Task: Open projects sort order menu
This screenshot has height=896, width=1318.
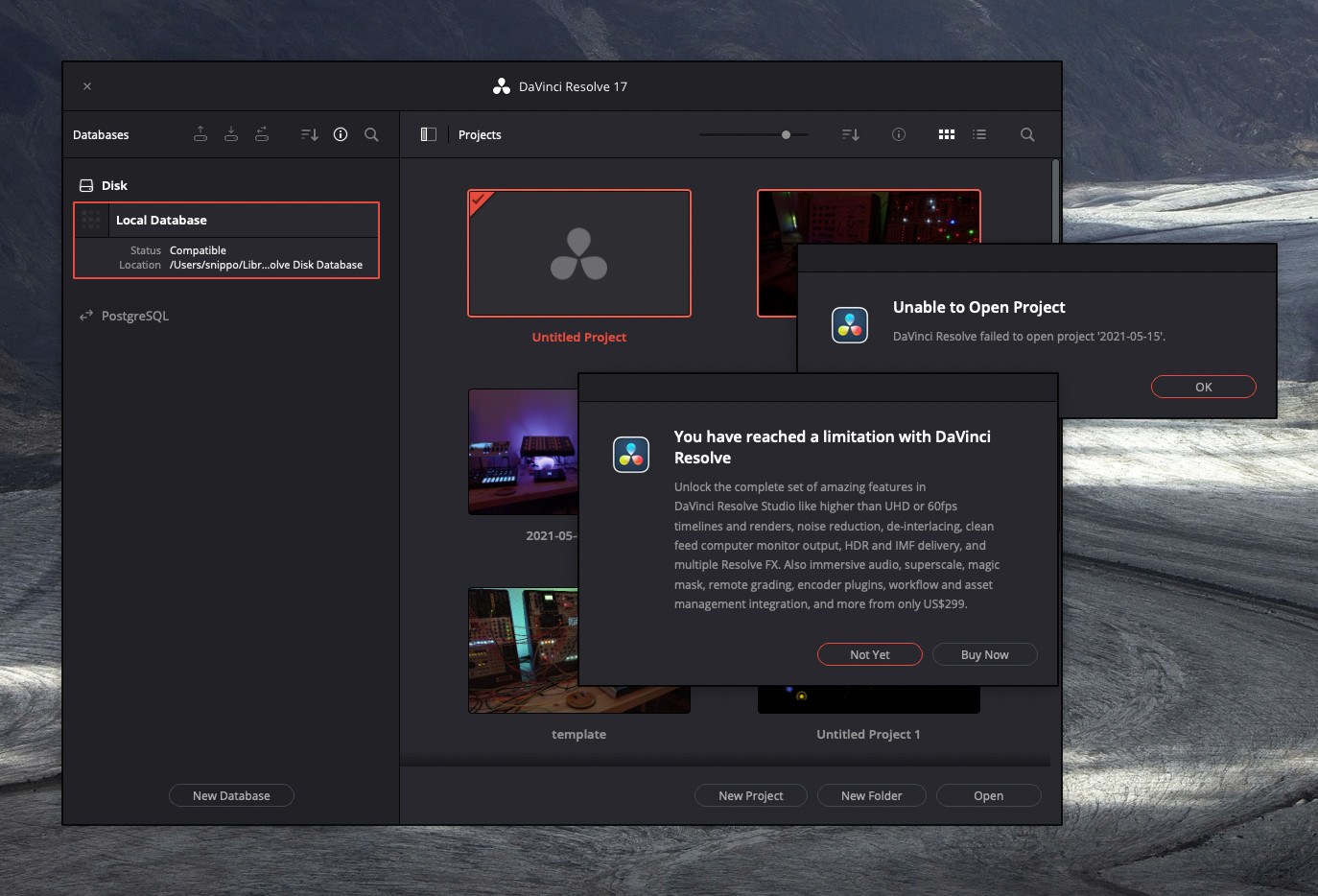Action: click(850, 134)
